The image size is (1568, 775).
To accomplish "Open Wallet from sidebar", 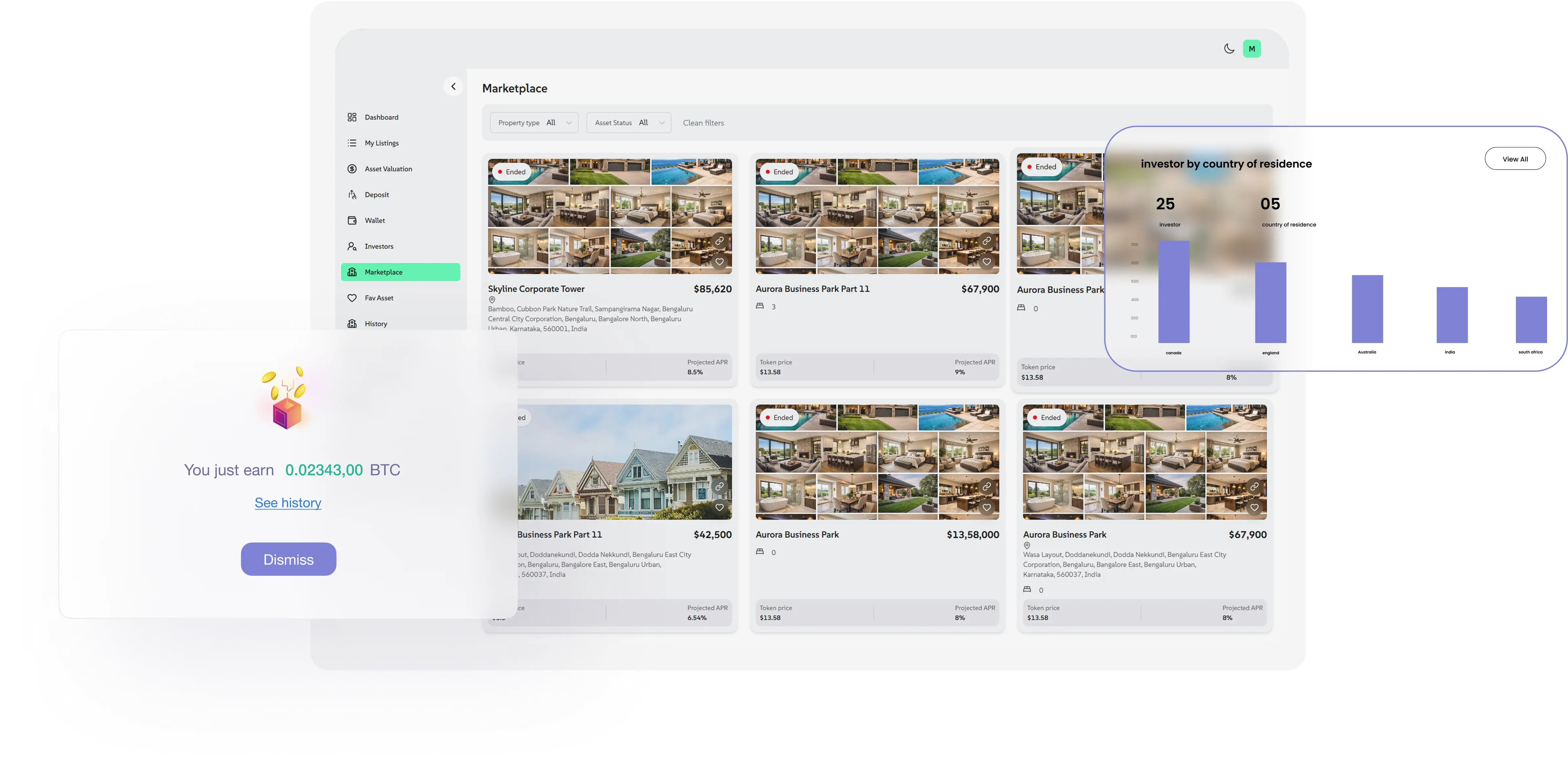I will pos(401,221).
